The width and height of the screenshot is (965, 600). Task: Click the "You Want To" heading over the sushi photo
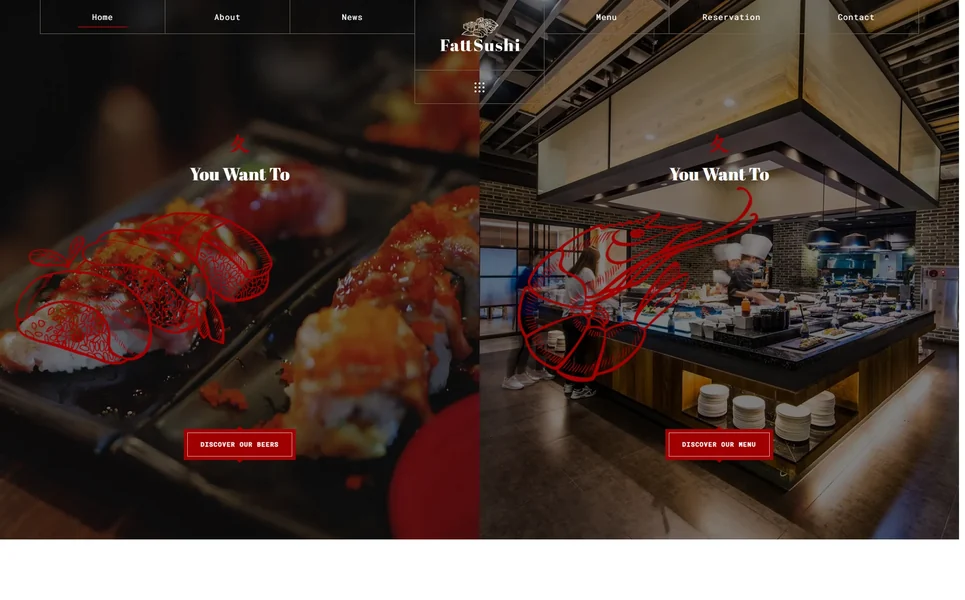tap(239, 175)
